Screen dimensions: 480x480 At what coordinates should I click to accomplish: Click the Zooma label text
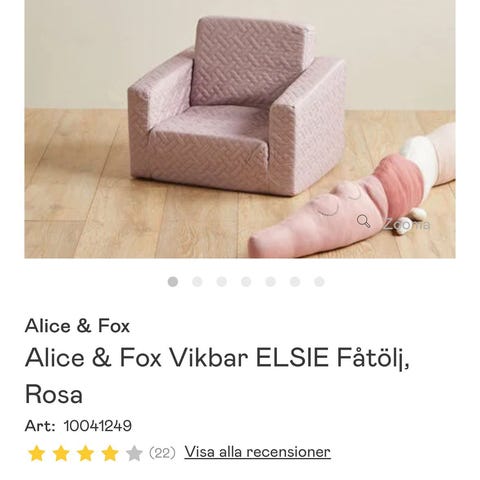[x=406, y=224]
